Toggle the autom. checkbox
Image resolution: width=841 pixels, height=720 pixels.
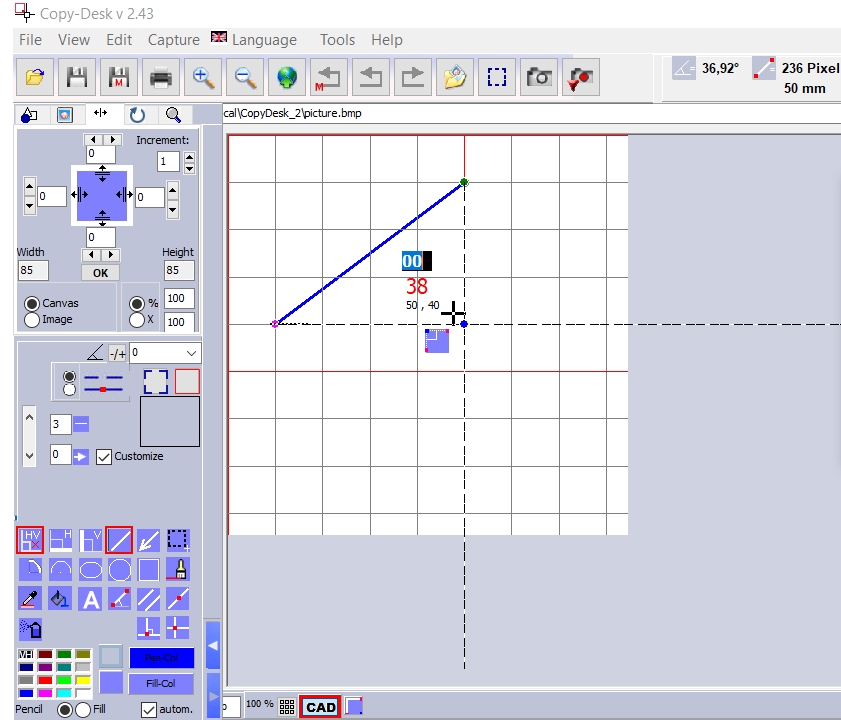coord(149,710)
